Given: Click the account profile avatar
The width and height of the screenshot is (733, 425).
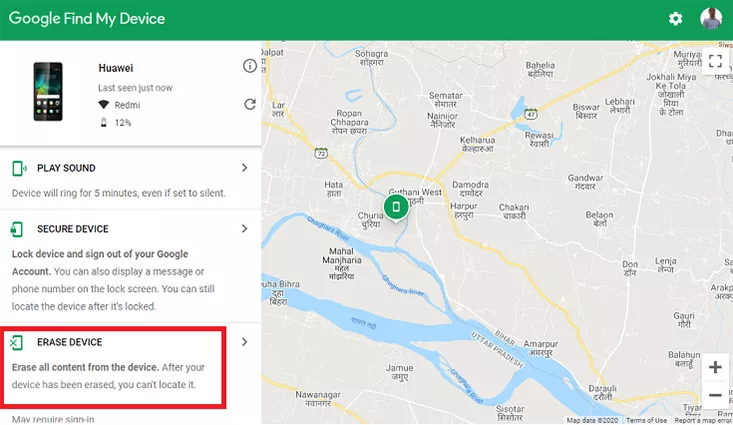Looking at the screenshot, I should (x=711, y=19).
